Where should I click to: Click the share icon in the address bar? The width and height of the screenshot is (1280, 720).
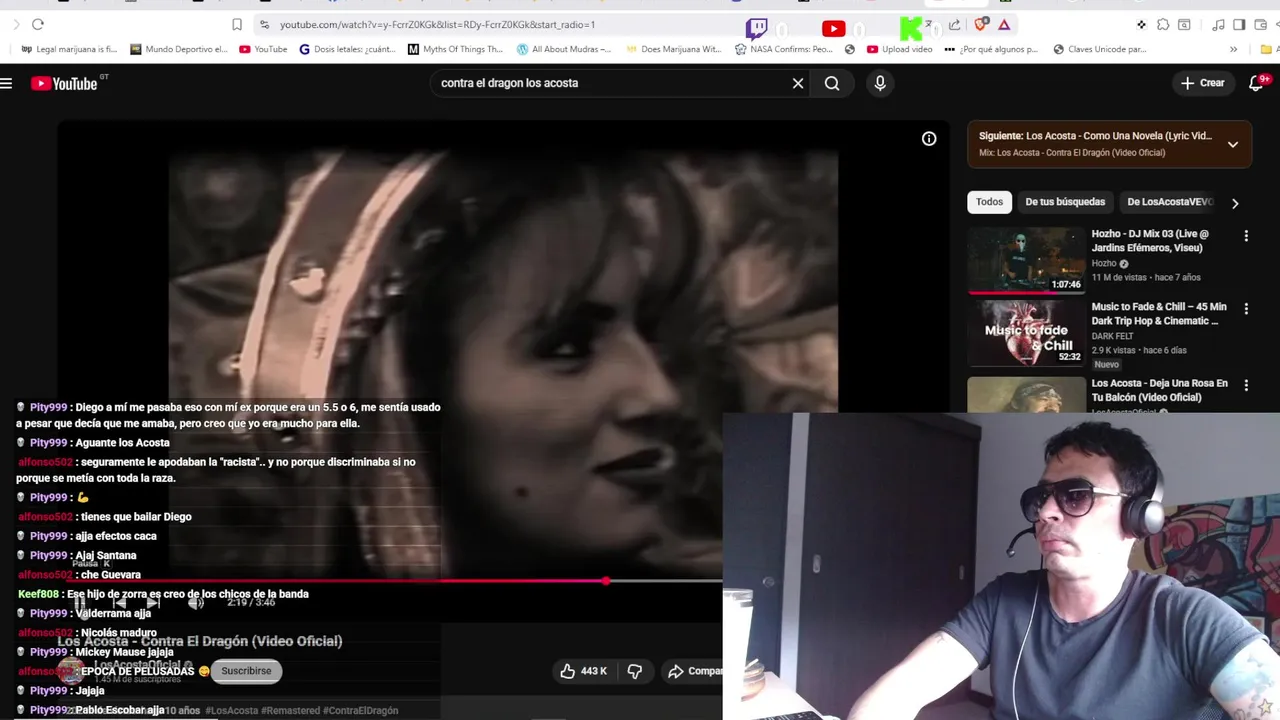pos(954,24)
